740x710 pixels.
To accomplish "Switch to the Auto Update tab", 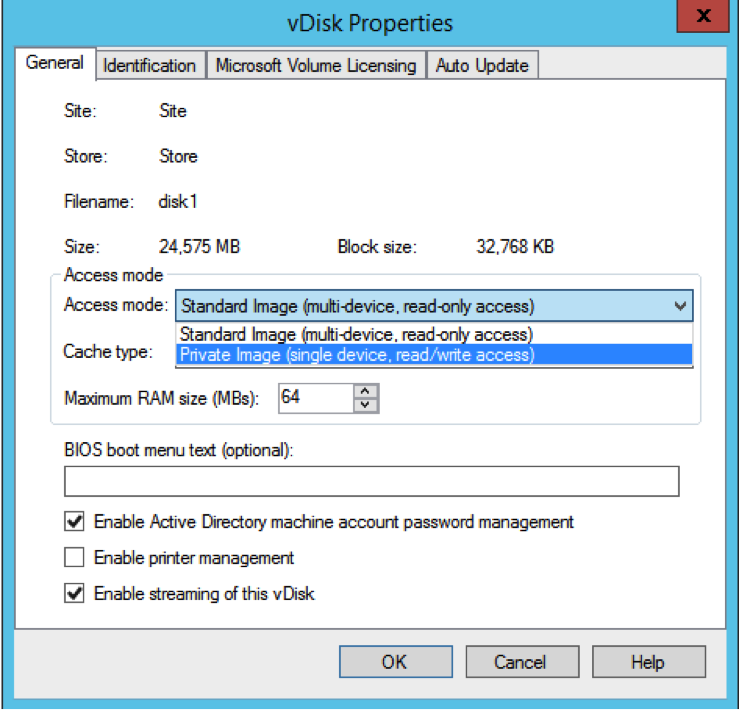I will click(482, 65).
